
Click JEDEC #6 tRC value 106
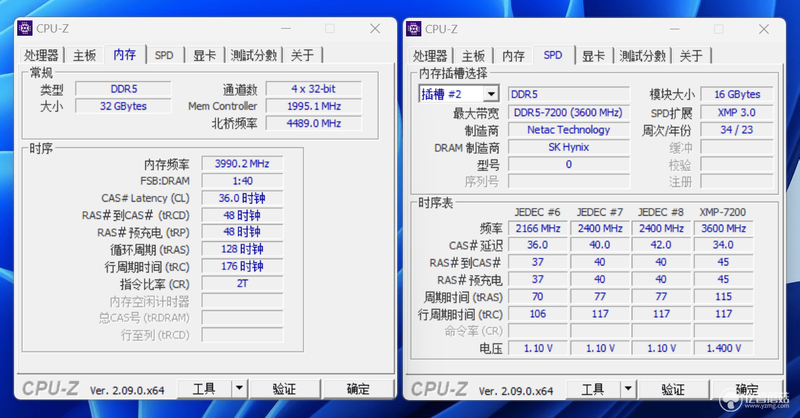[538, 314]
